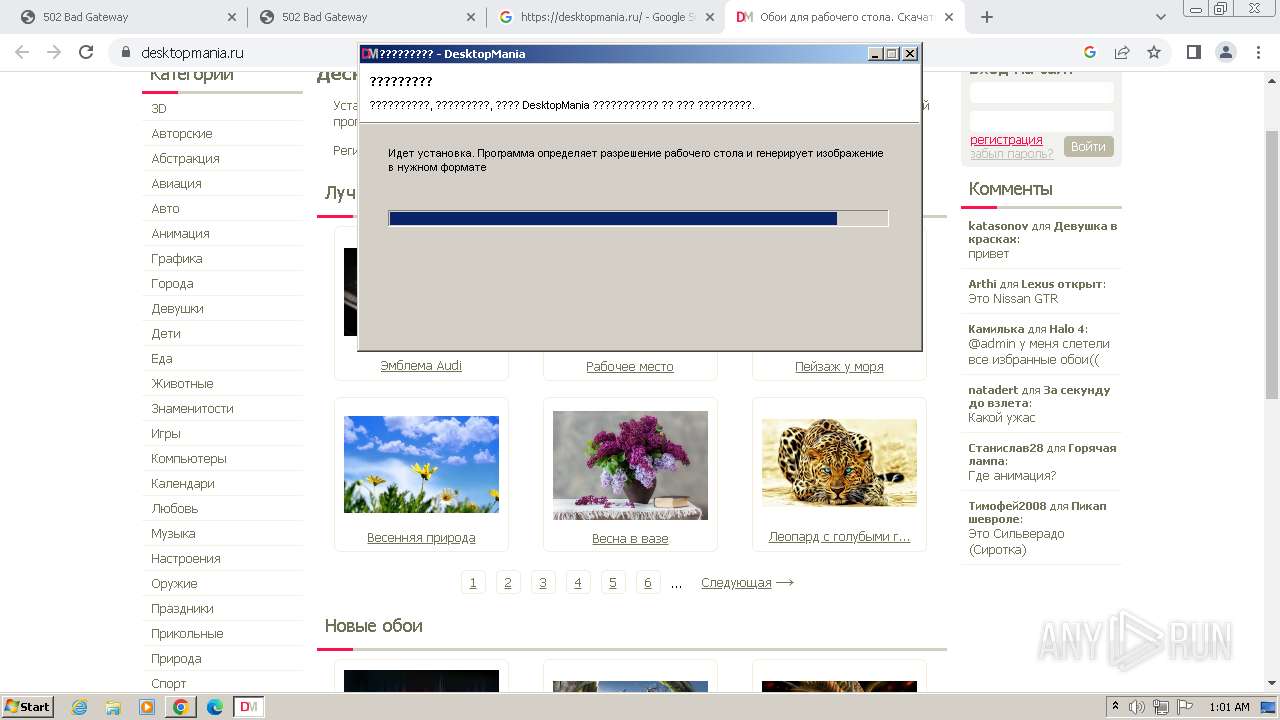
Task: Open the Авторские category
Action: (x=182, y=133)
